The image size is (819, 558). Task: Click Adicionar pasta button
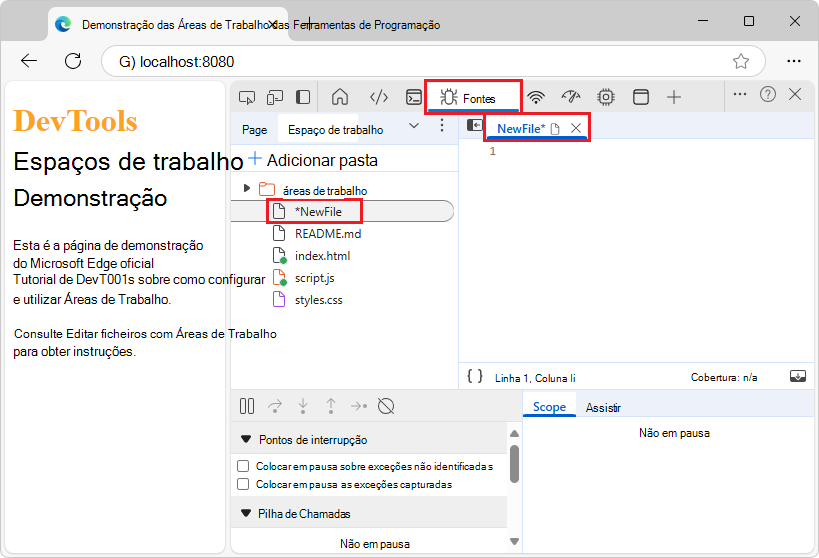click(x=313, y=160)
